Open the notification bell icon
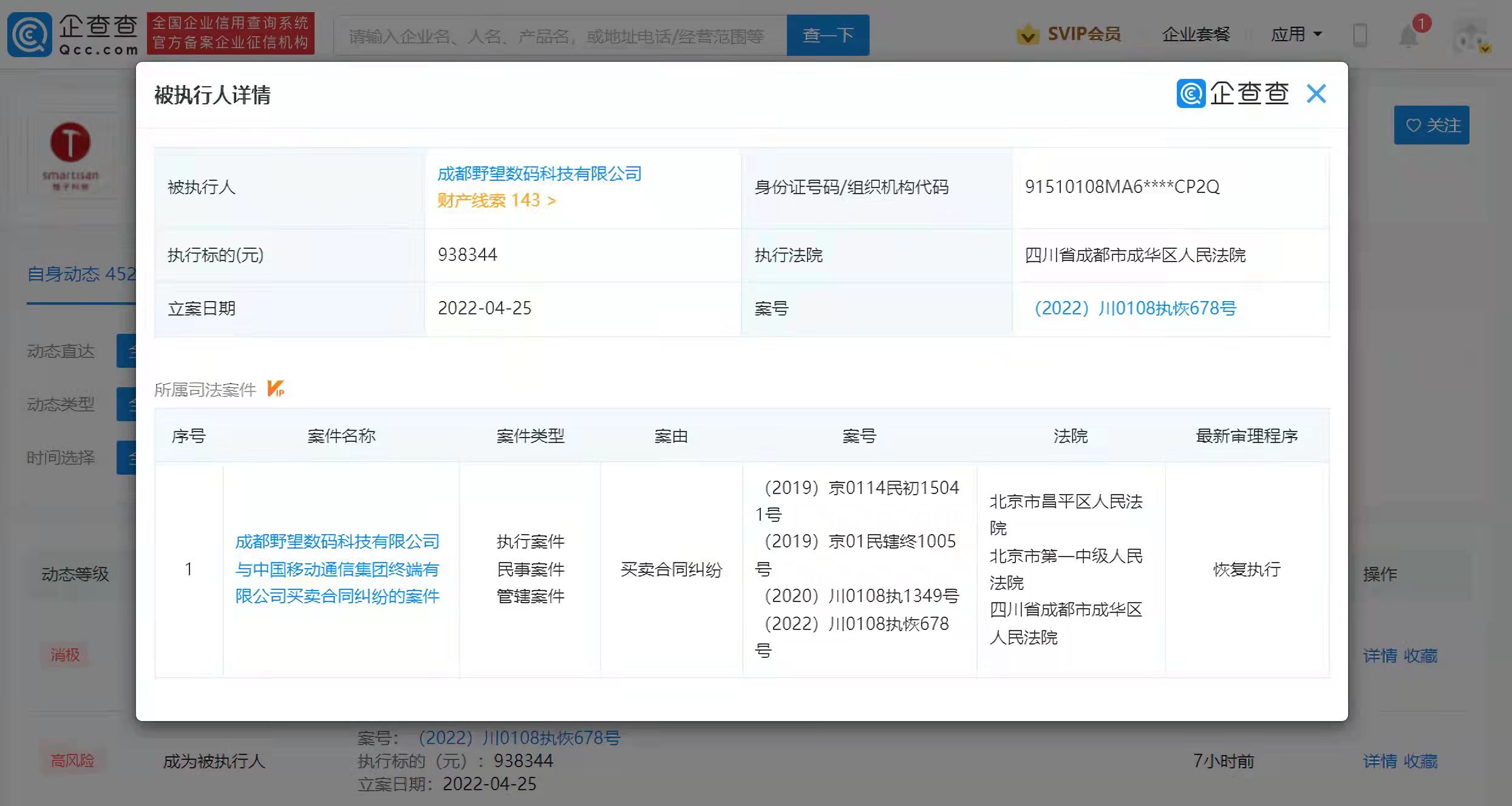Viewport: 1512px width, 806px height. point(1409,35)
